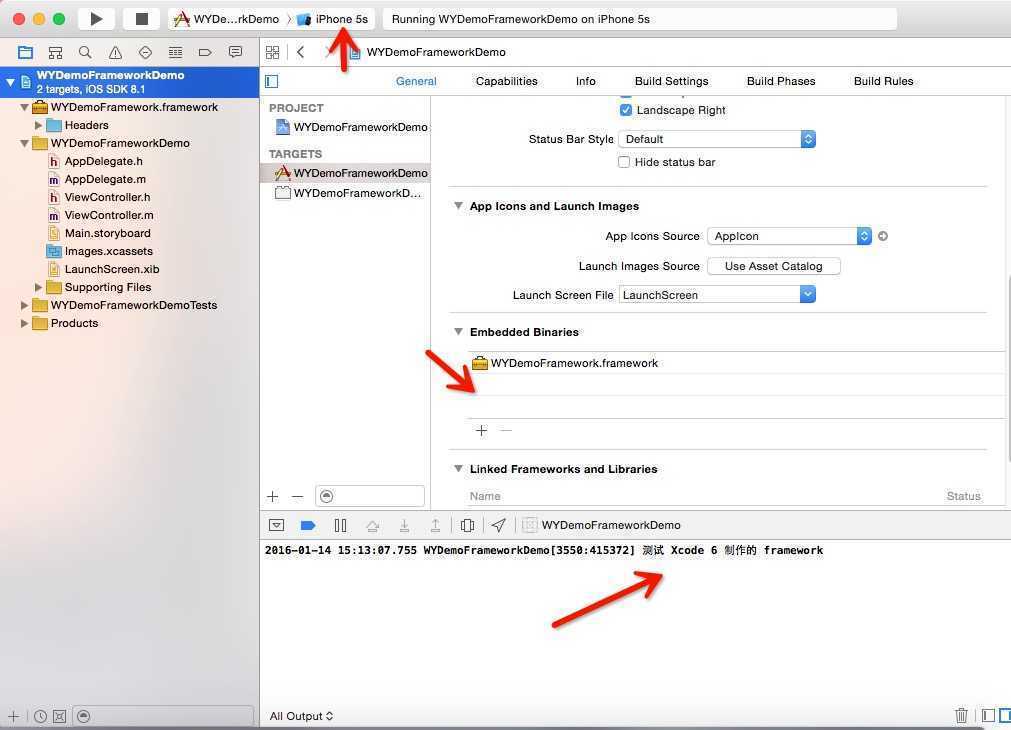Image resolution: width=1011 pixels, height=730 pixels.
Task: Open the Project navigator folder icon
Action: (x=25, y=52)
